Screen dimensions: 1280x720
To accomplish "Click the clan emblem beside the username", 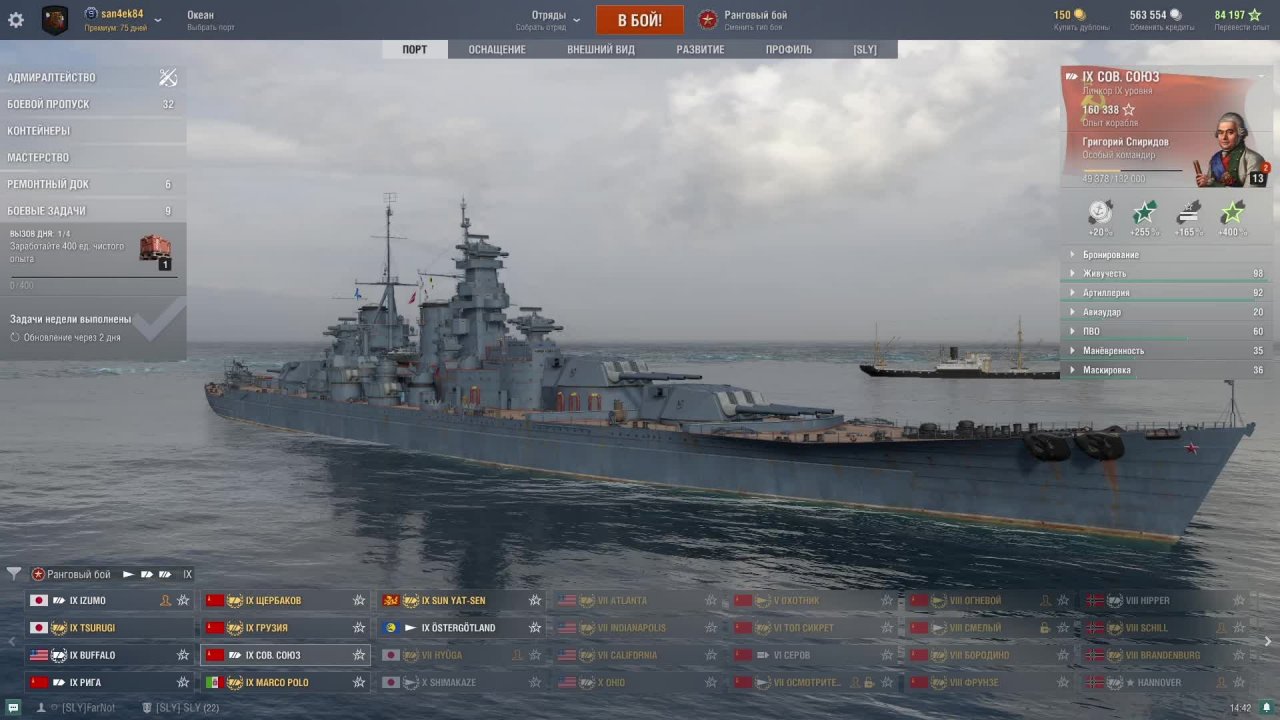I will tap(55, 20).
